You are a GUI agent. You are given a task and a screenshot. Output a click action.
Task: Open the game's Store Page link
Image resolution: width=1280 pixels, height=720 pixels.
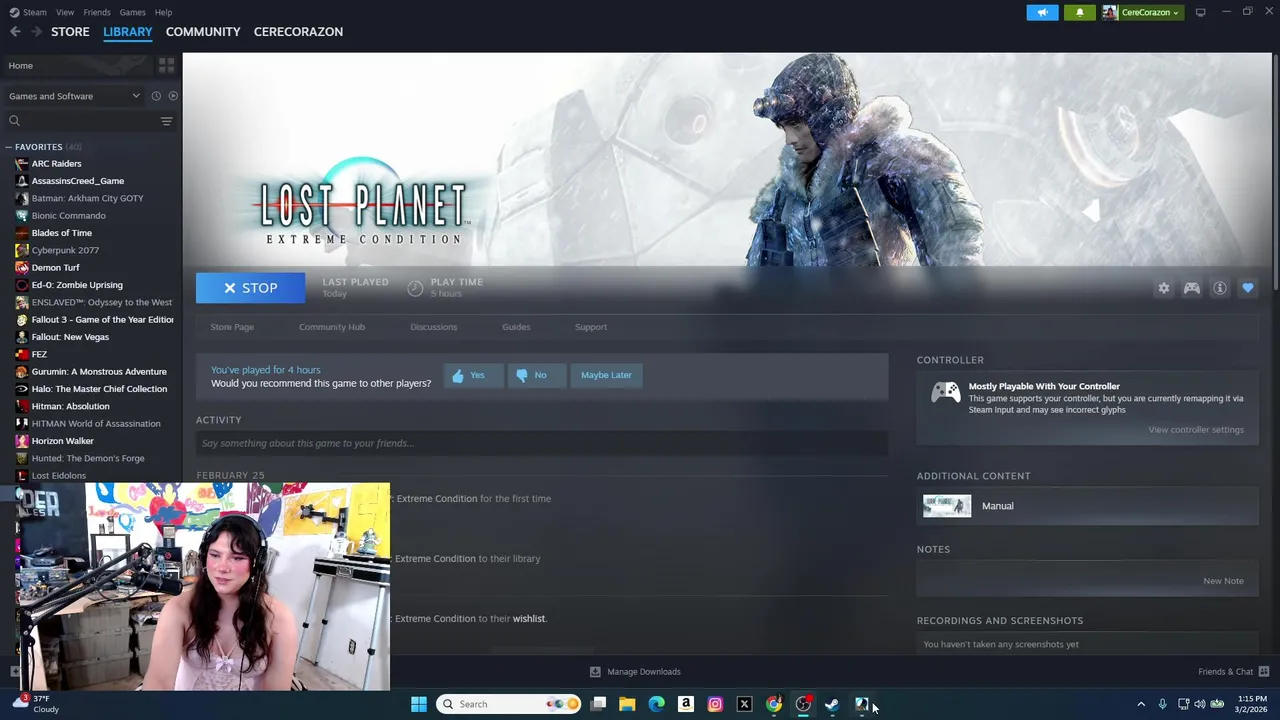click(232, 327)
